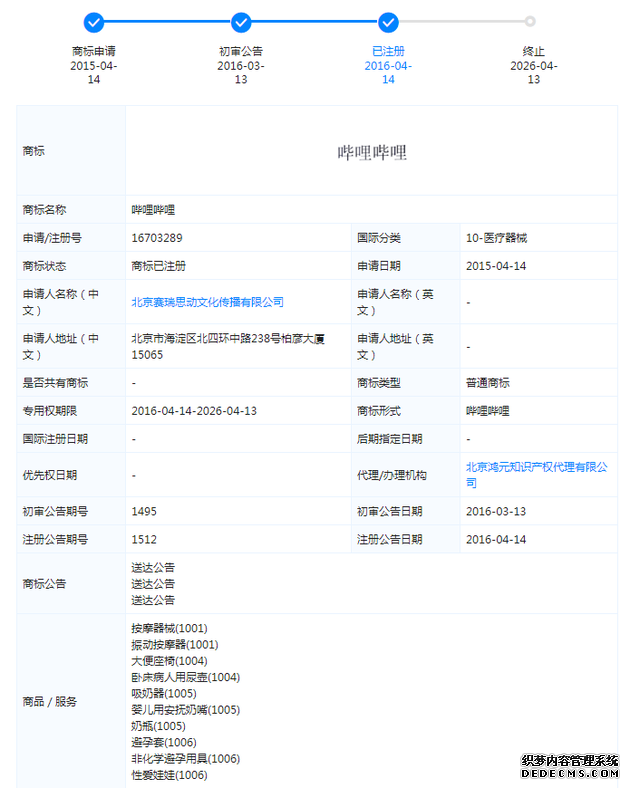Click the 代理/办理机构 field label
Viewport: 630px width, 788px height.
[x=392, y=475]
